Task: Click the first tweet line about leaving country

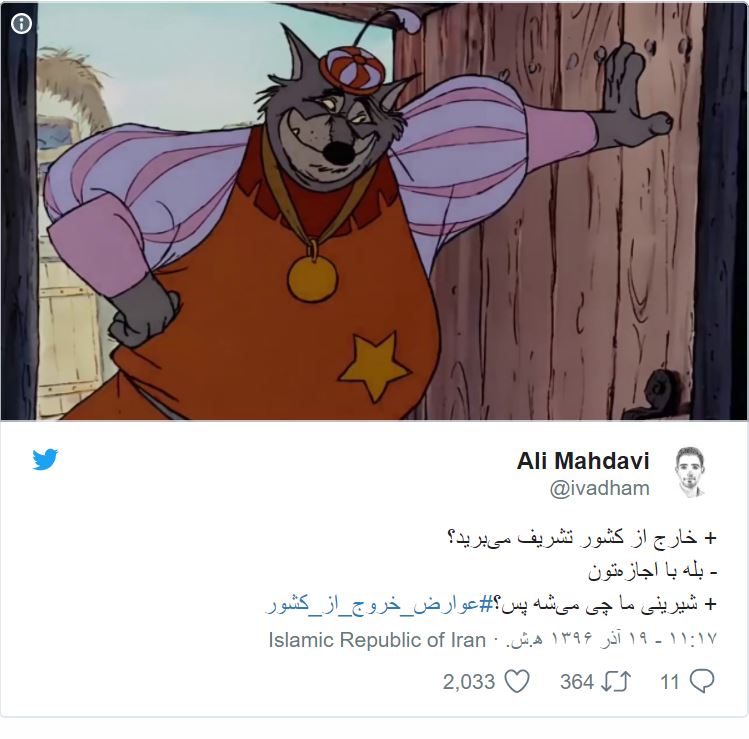Action: click(x=582, y=538)
